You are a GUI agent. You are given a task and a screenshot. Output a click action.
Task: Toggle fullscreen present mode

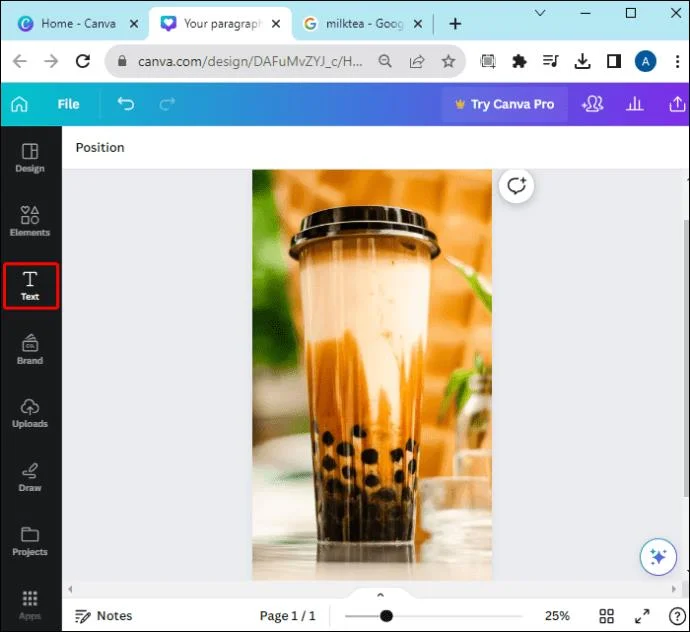642,616
